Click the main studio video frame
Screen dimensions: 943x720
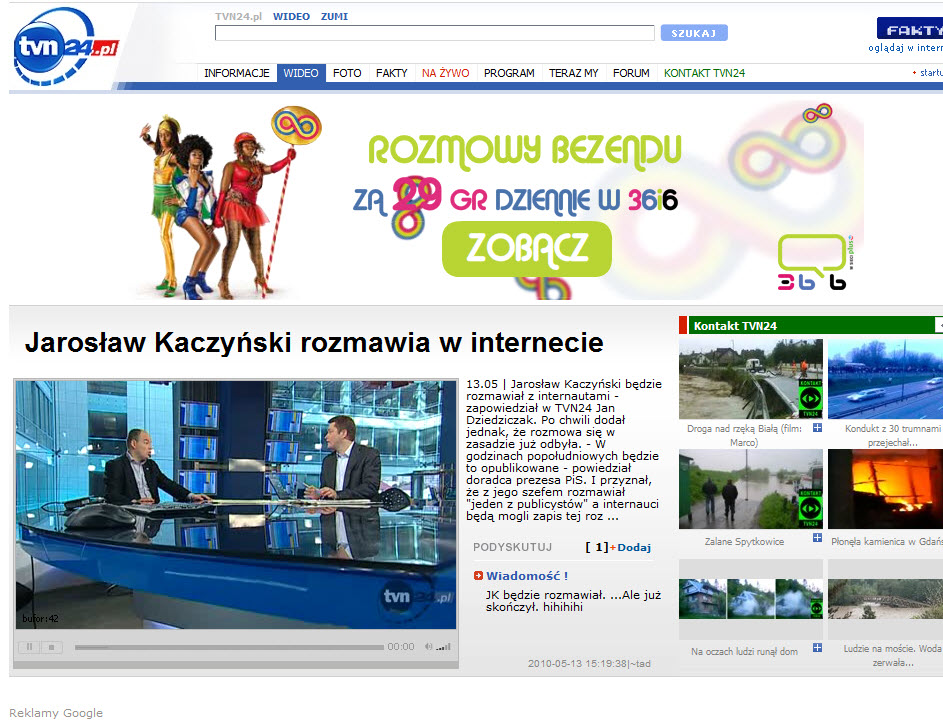(x=236, y=505)
